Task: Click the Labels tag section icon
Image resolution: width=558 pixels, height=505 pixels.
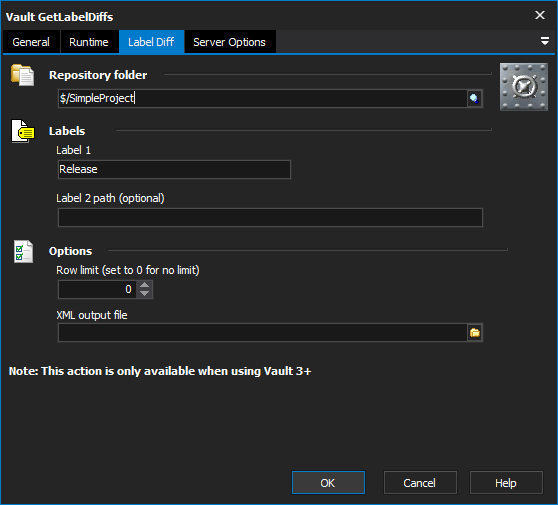Action: pyautogui.click(x=23, y=131)
